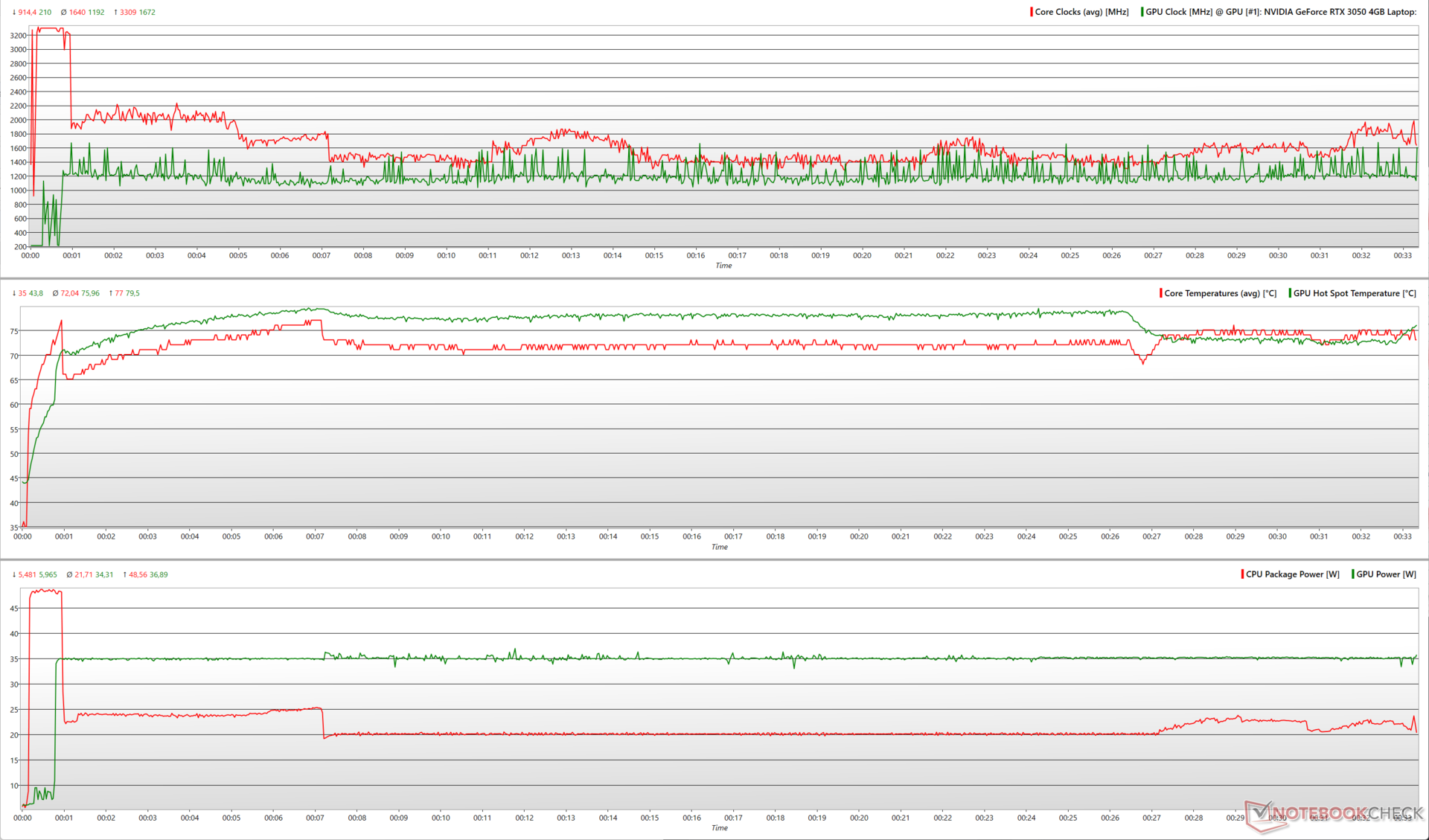Click the maximum arrow icon above clocks graph
The width and height of the screenshot is (1429, 840).
[x=116, y=13]
